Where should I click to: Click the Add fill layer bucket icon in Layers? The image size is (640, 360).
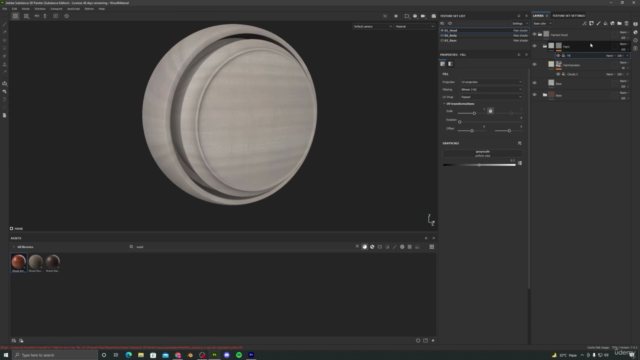pos(605,24)
